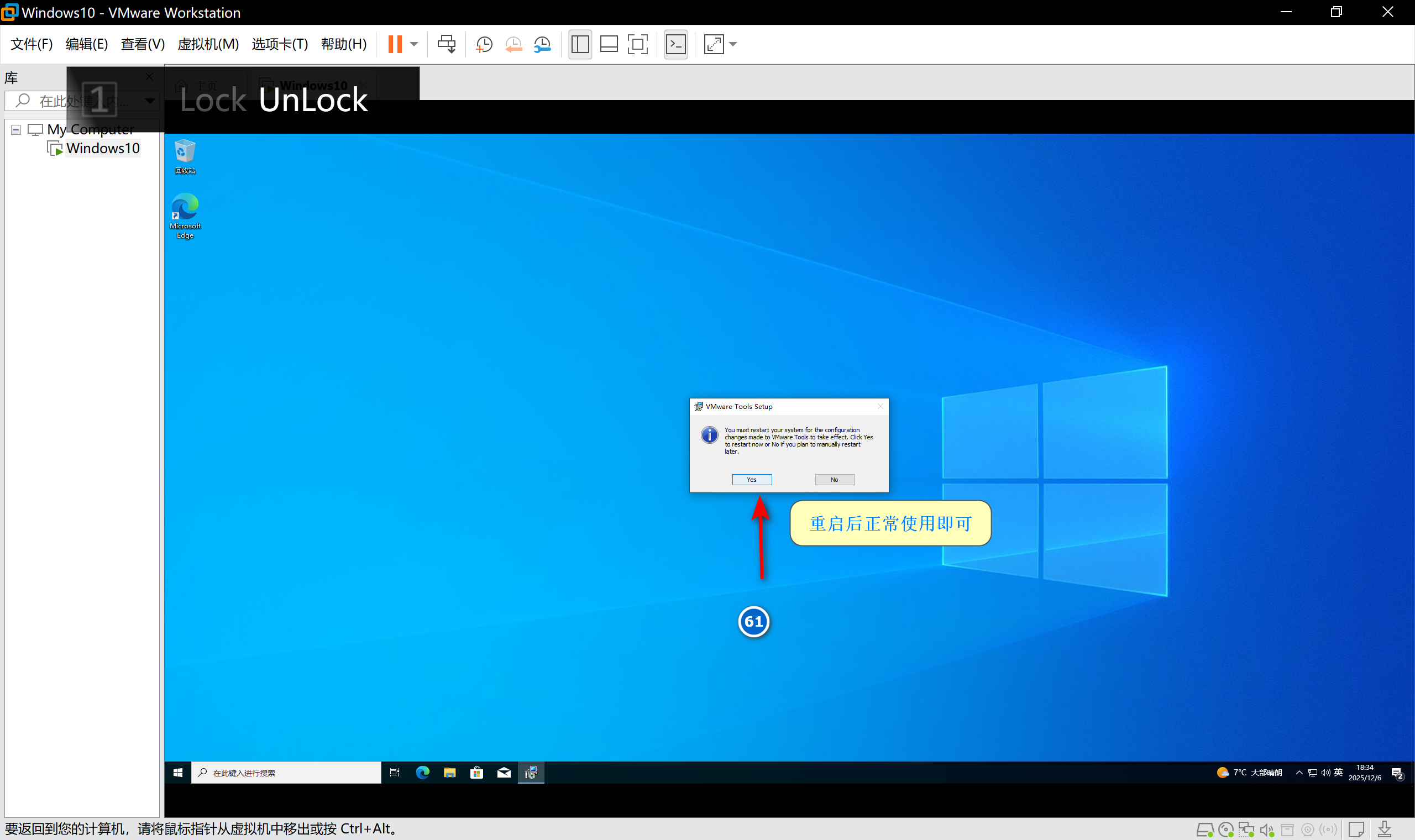Click the guest Windows search box
Image resolution: width=1415 pixels, height=840 pixels.
tap(286, 773)
